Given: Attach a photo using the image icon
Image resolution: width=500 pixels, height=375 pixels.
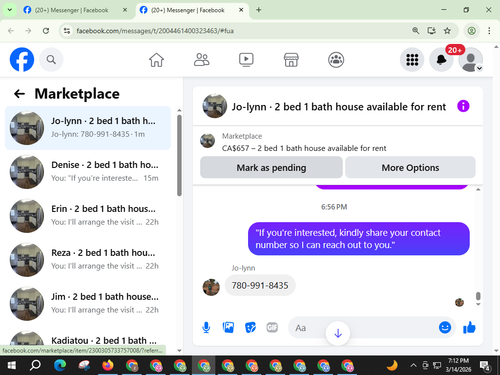Looking at the screenshot, I should click(x=228, y=328).
